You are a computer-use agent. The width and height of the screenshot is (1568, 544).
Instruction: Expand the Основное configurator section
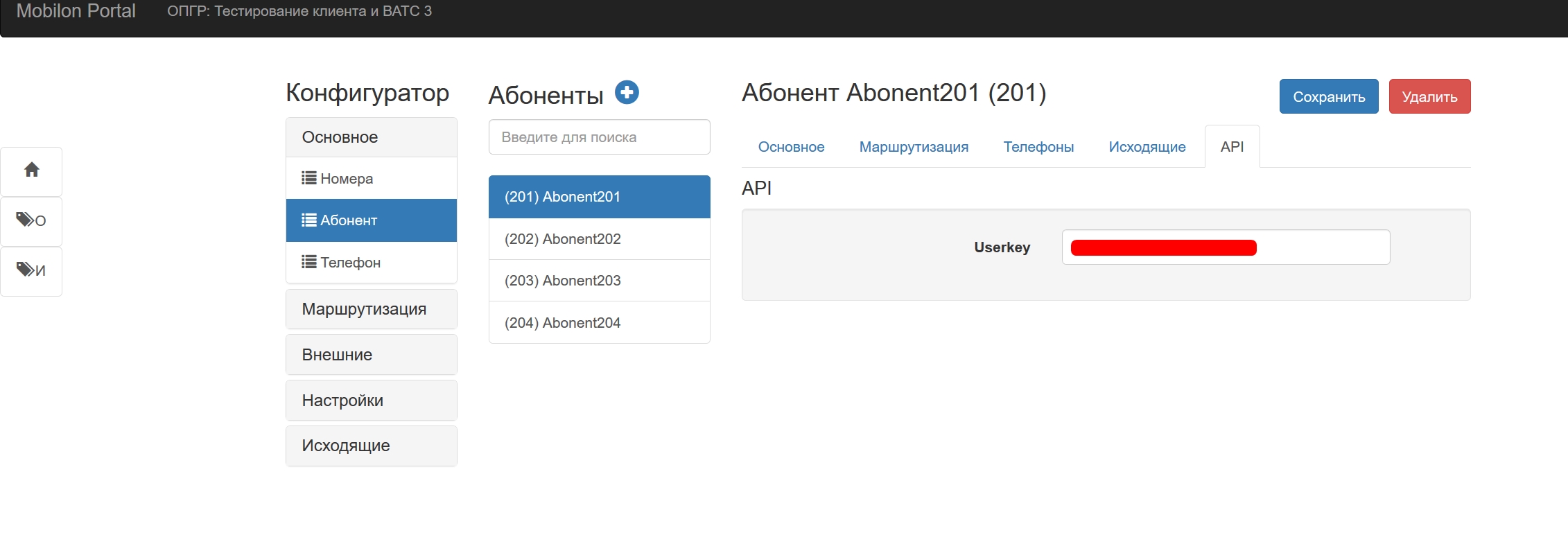tap(372, 137)
